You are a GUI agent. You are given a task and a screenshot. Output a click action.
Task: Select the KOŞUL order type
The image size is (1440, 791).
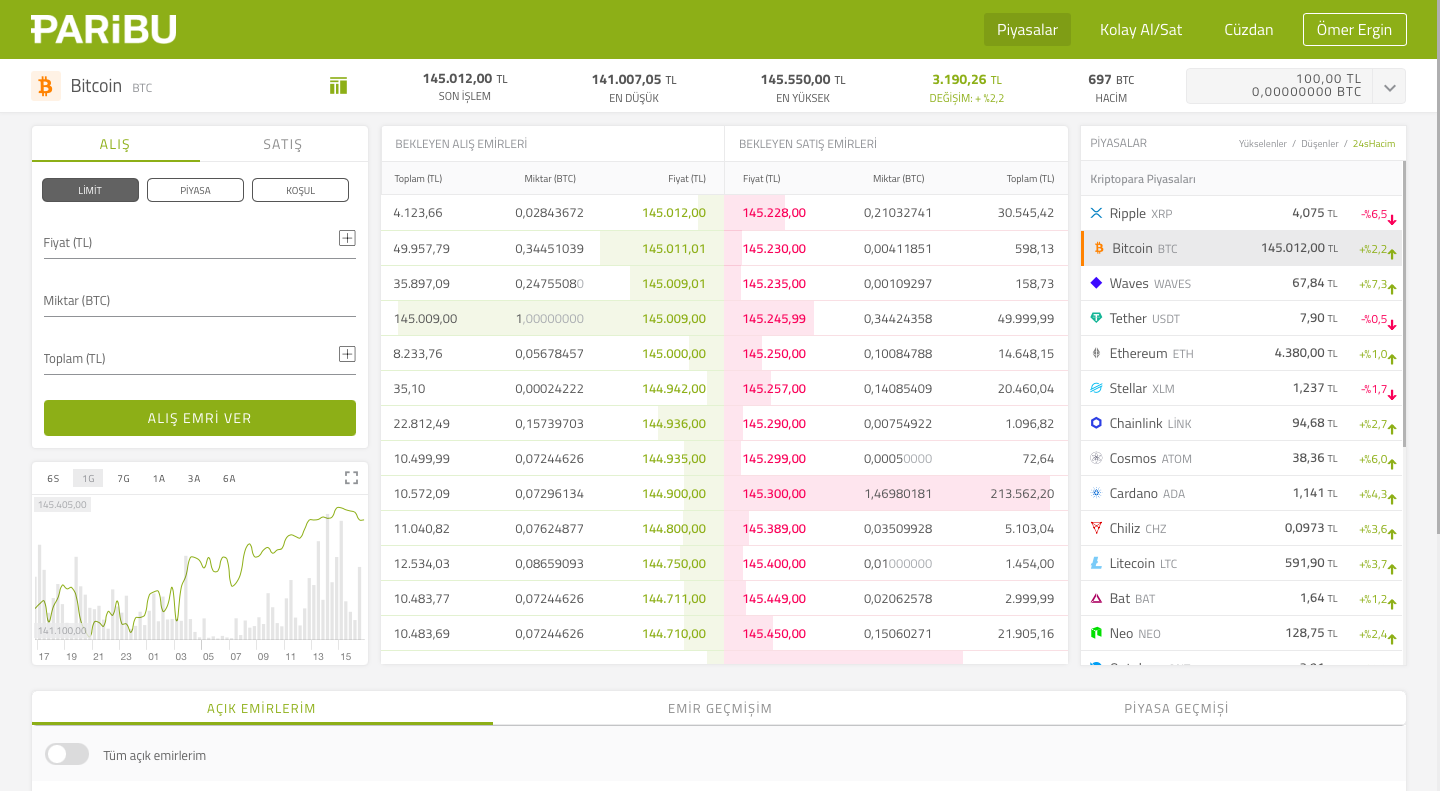point(300,190)
